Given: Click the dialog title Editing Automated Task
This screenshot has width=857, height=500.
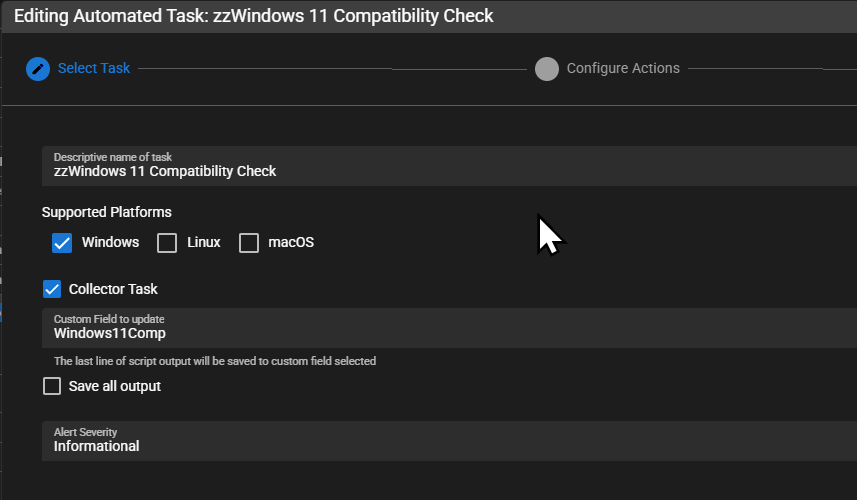Looking at the screenshot, I should click(254, 16).
